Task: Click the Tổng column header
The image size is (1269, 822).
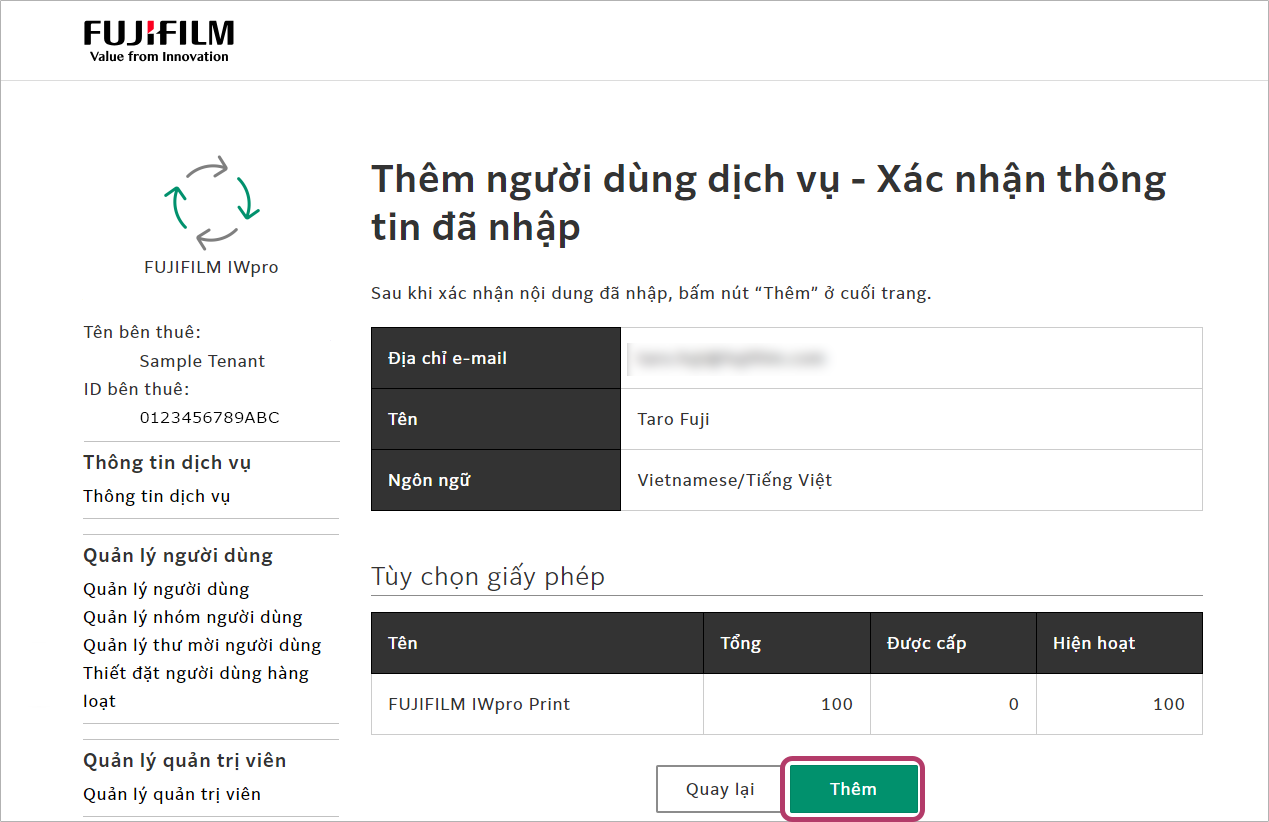Action: 787,643
